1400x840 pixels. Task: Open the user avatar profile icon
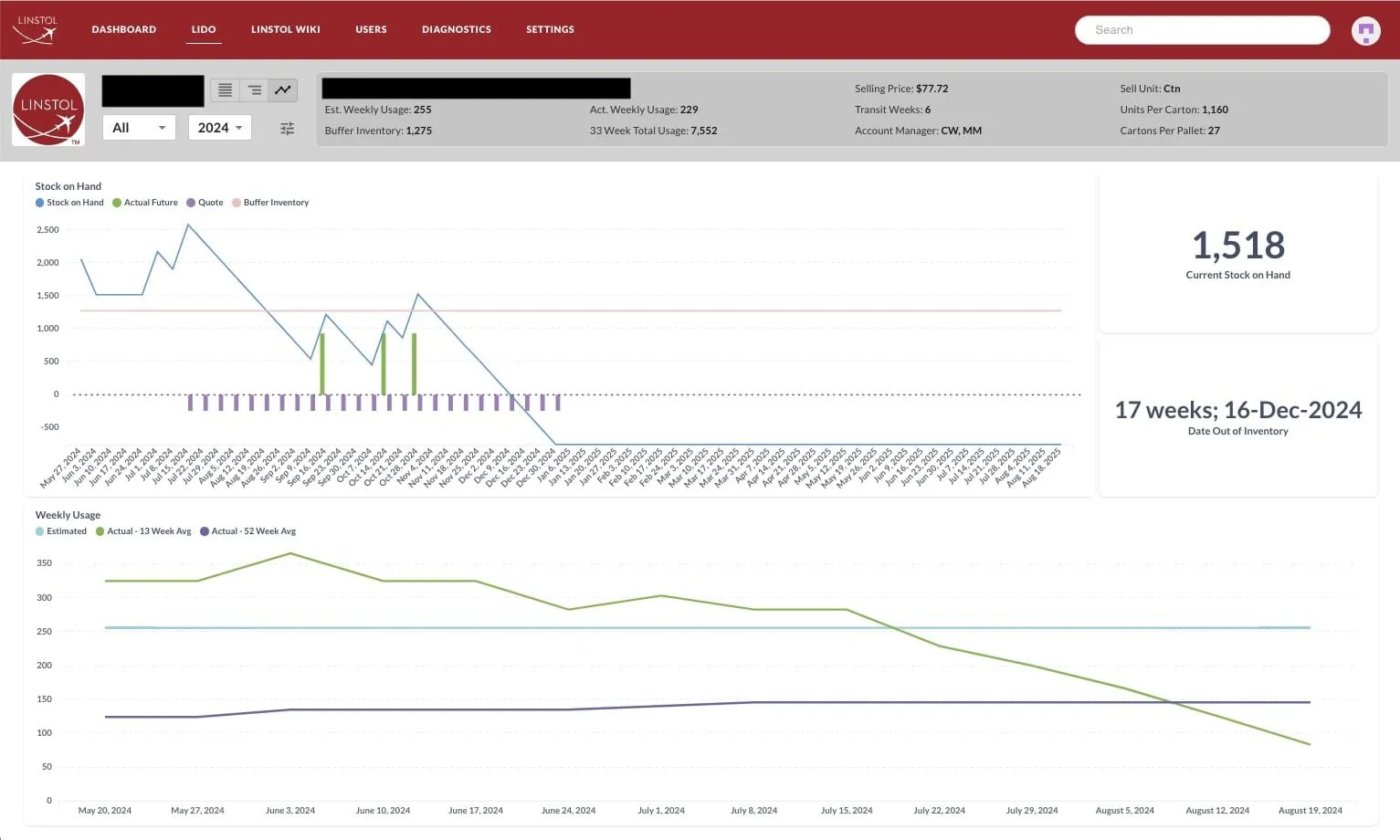[1365, 31]
